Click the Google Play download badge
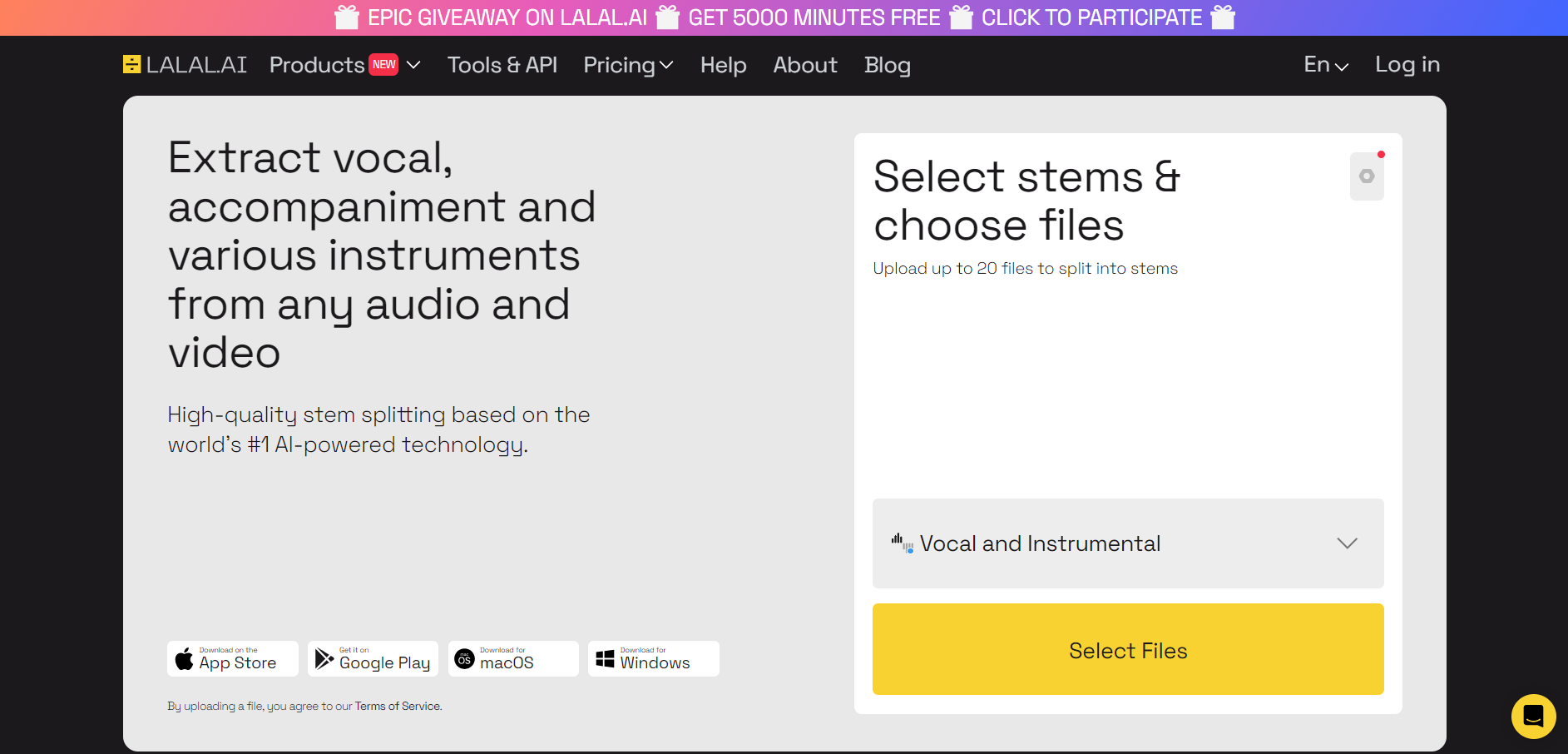Viewport: 1568px width, 754px height. tap(373, 658)
